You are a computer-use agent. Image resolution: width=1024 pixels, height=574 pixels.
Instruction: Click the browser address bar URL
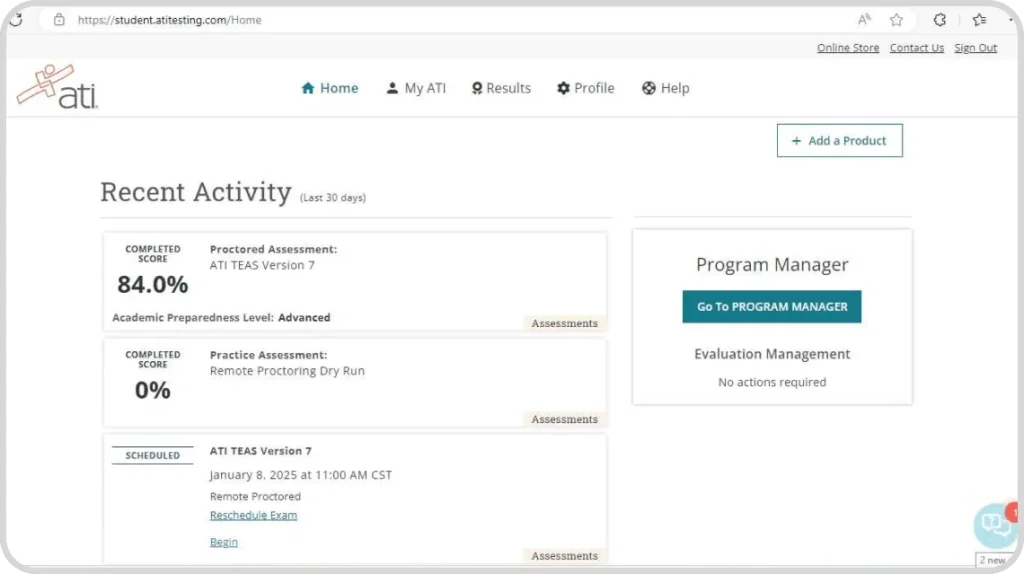click(x=170, y=20)
